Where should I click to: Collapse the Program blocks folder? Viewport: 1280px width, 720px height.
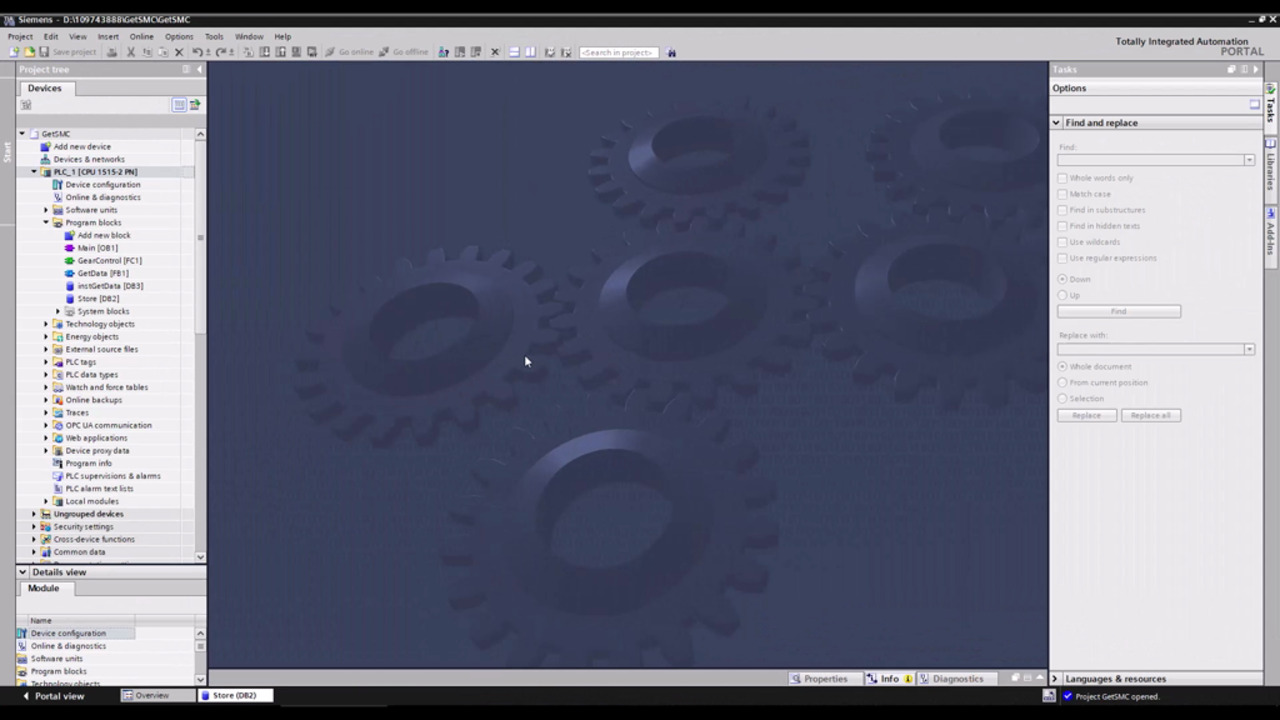coord(46,222)
